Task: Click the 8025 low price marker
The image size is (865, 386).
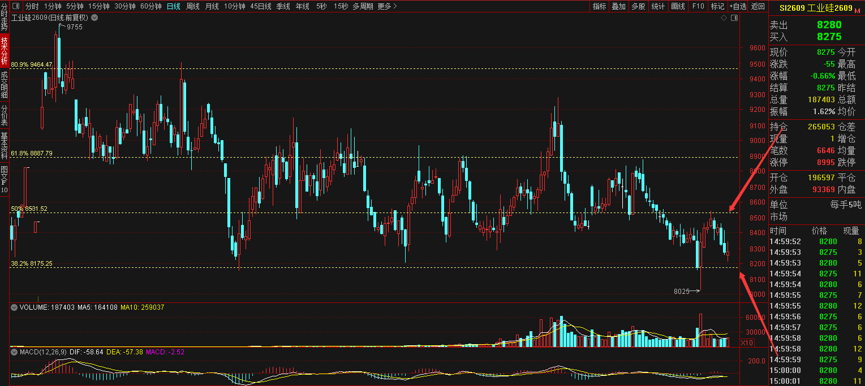Action: pos(682,291)
